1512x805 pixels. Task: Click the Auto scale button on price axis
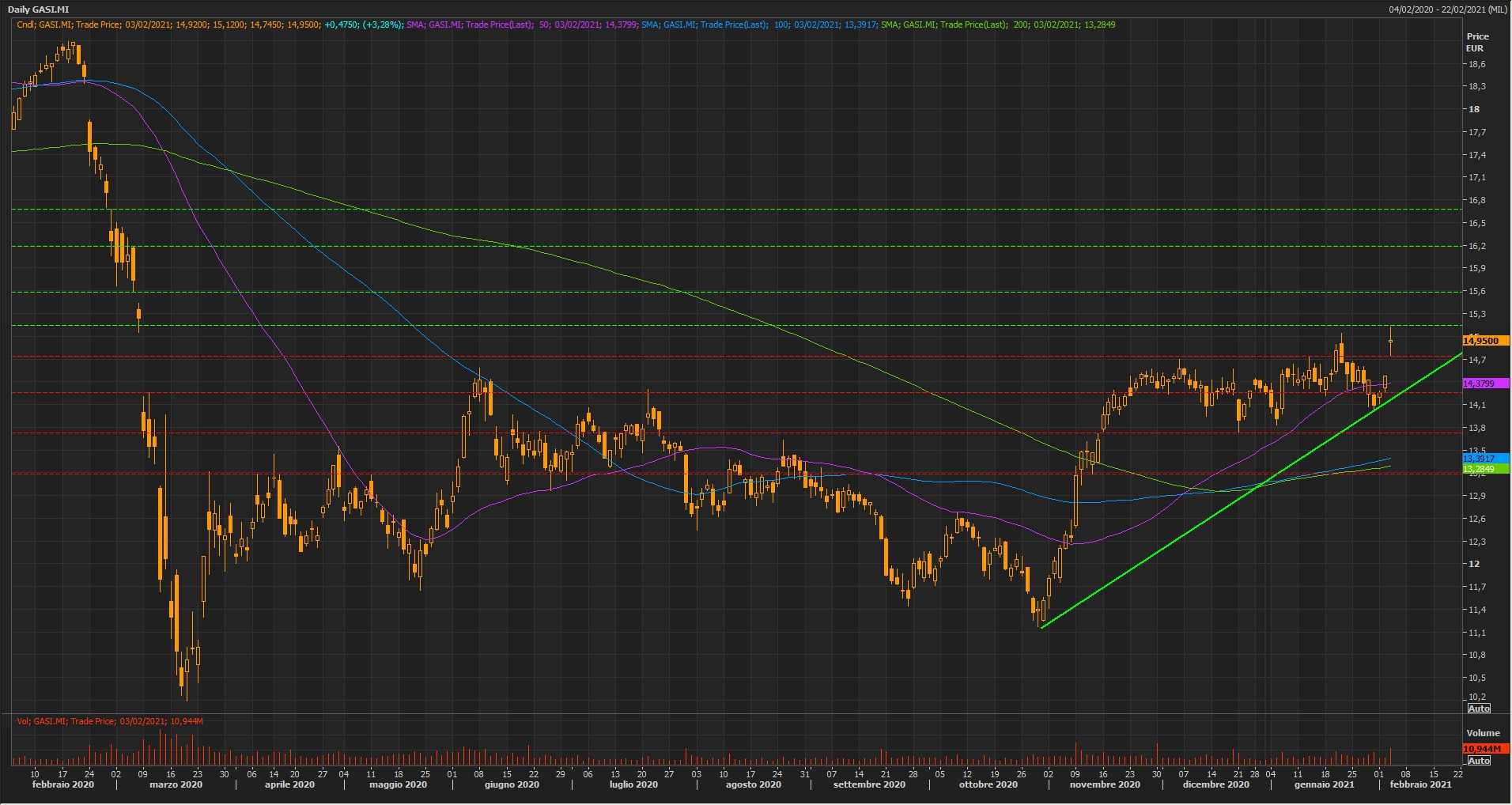1479,708
